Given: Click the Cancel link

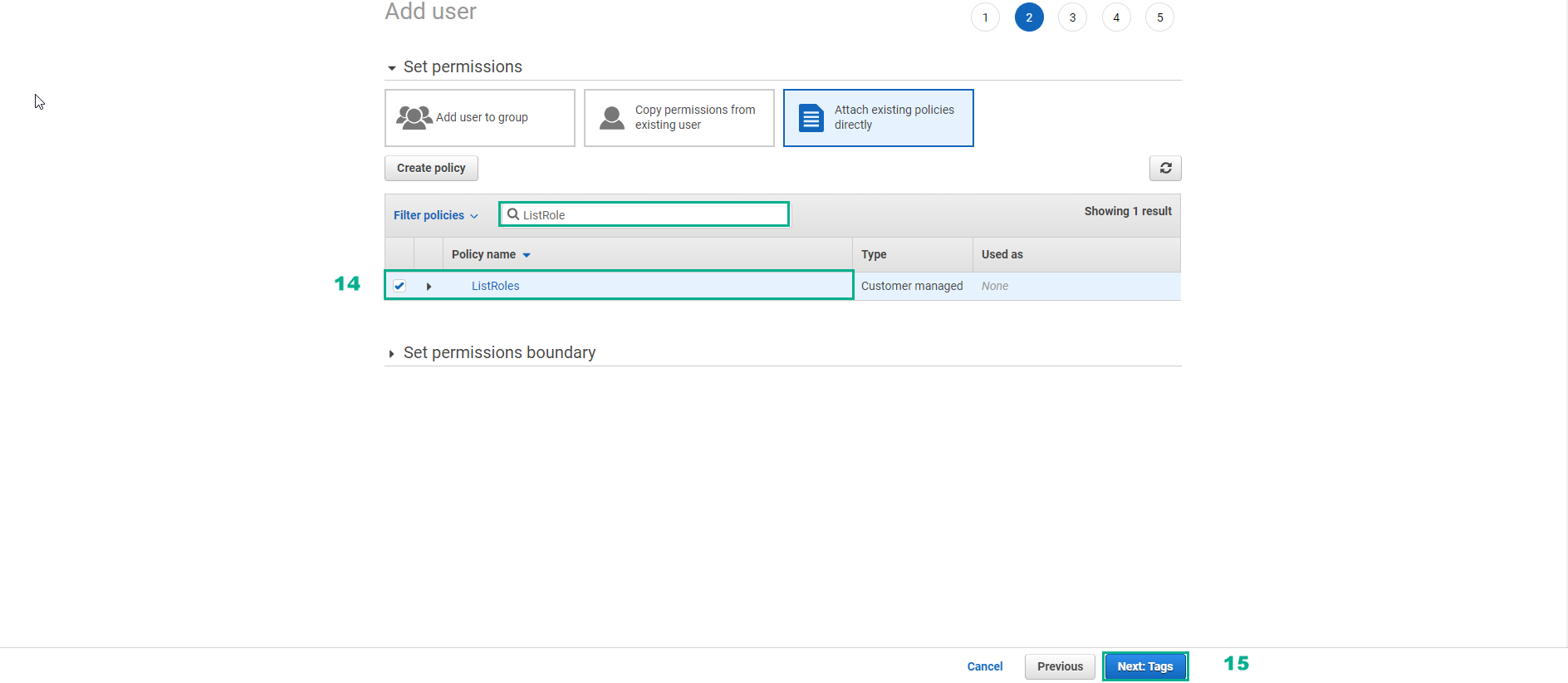Looking at the screenshot, I should [x=985, y=666].
